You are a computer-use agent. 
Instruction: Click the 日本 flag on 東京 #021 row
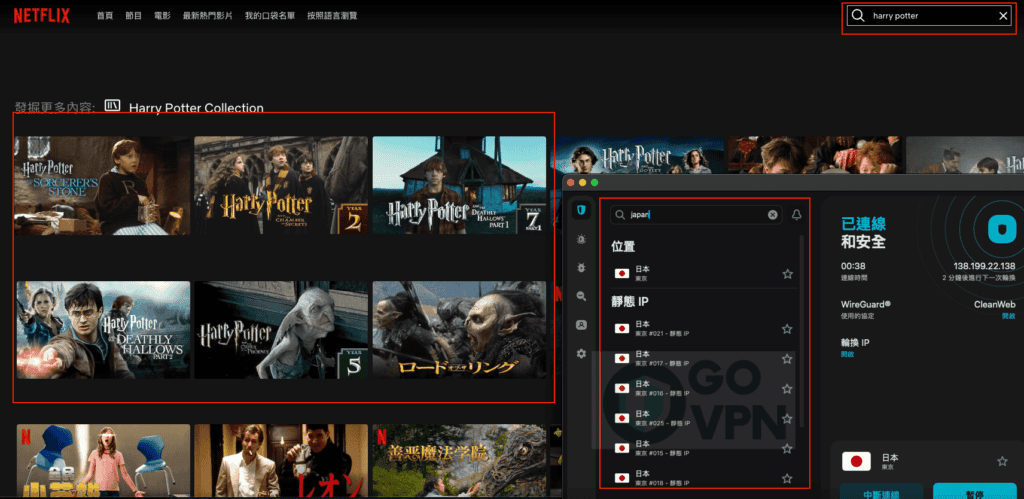pos(622,329)
